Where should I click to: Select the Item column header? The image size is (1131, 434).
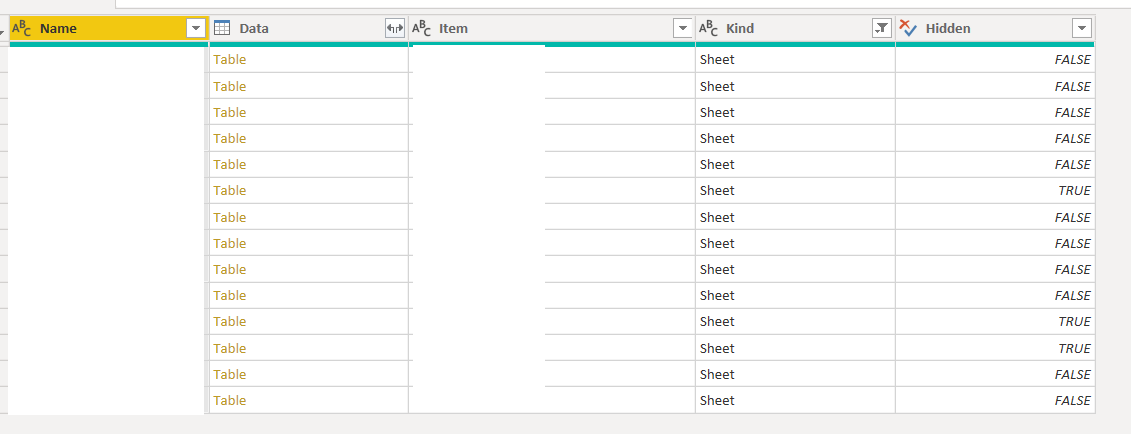pos(552,29)
